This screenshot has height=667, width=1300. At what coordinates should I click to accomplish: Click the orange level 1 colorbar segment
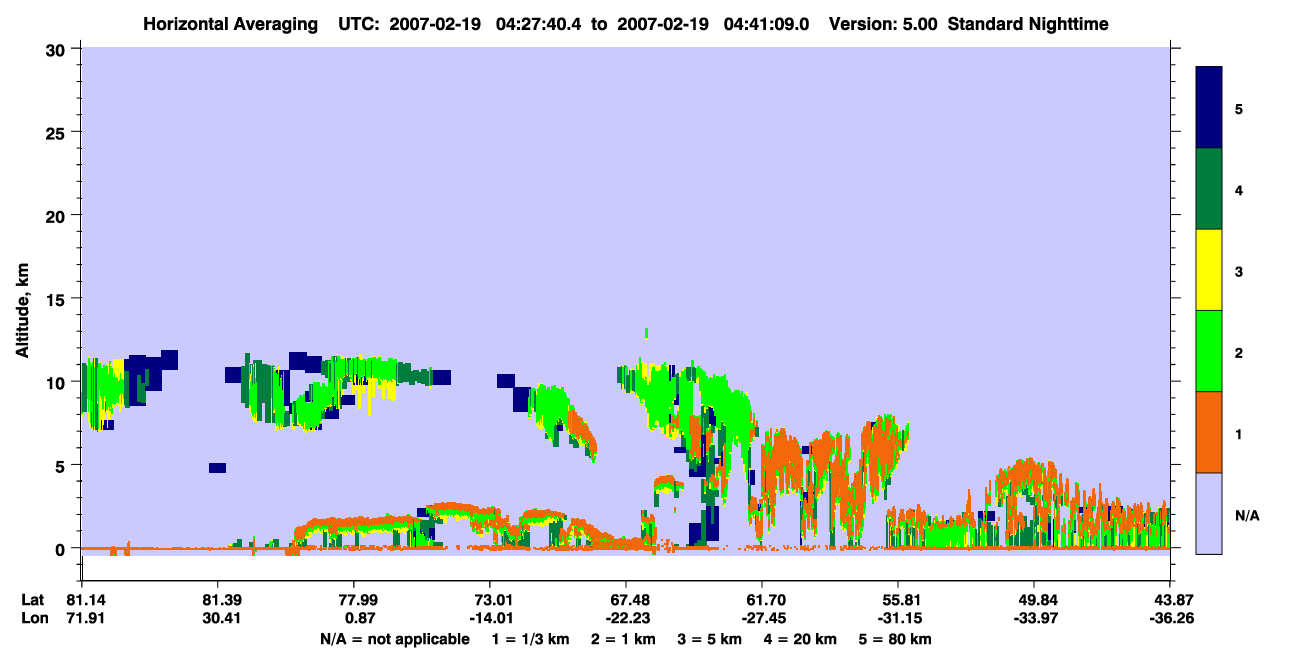coord(1209,432)
